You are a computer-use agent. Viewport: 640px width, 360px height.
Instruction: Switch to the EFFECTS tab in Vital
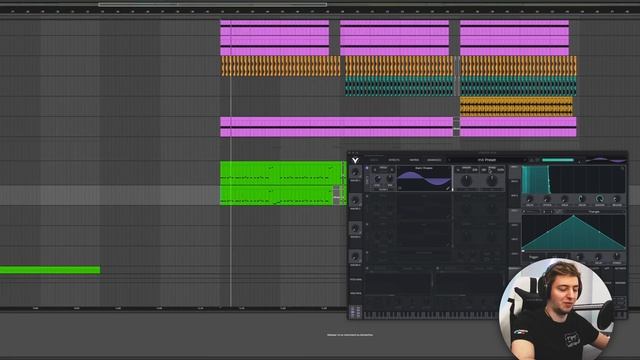coord(394,160)
